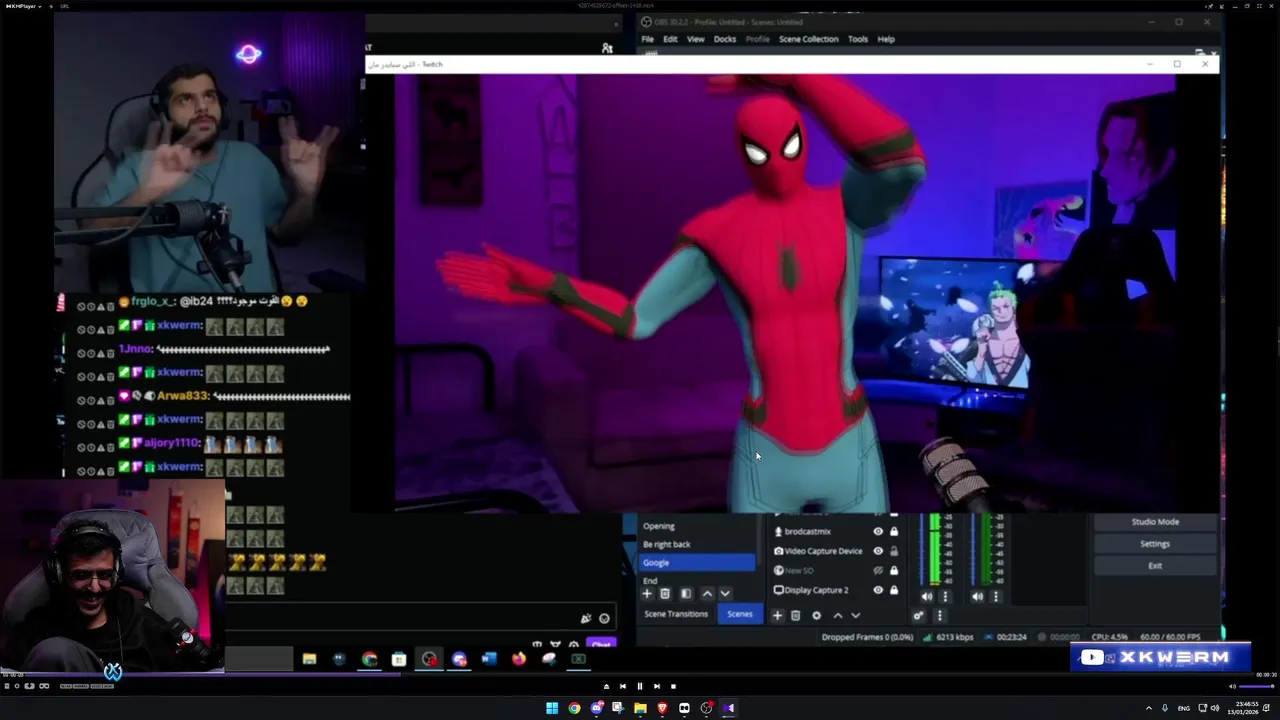Toggle visibility of Display Capture 2 source

coord(878,590)
